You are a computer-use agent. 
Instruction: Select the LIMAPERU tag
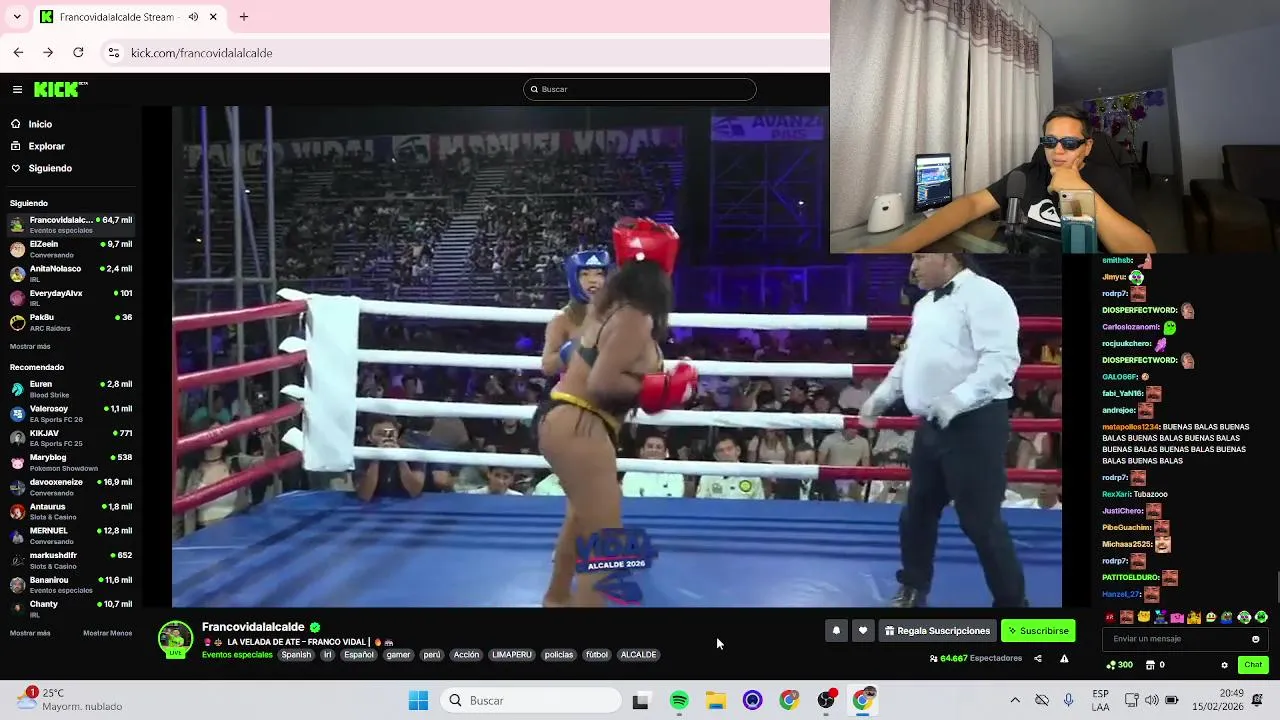tap(512, 655)
